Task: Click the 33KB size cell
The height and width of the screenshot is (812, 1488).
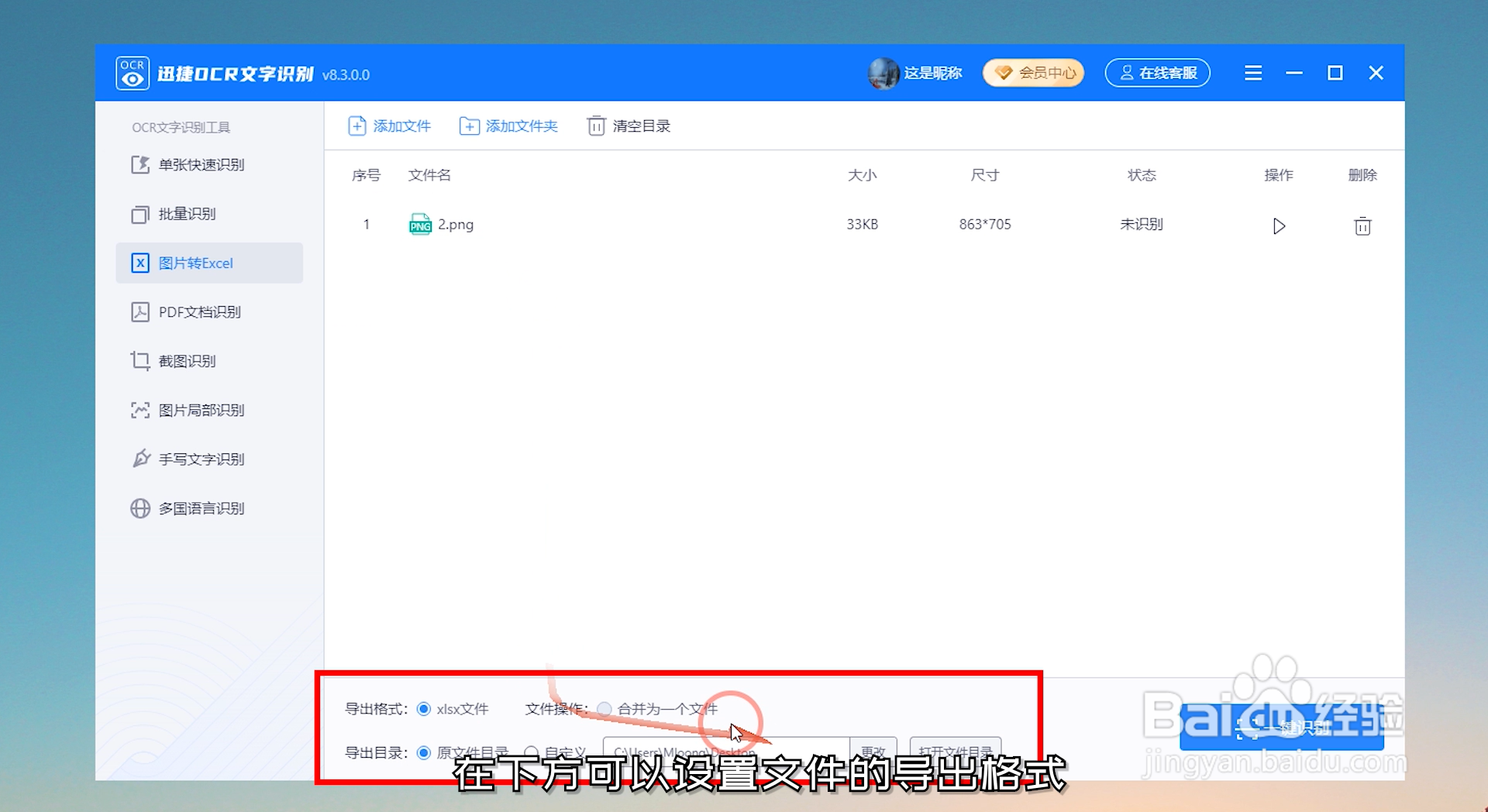Action: (862, 224)
